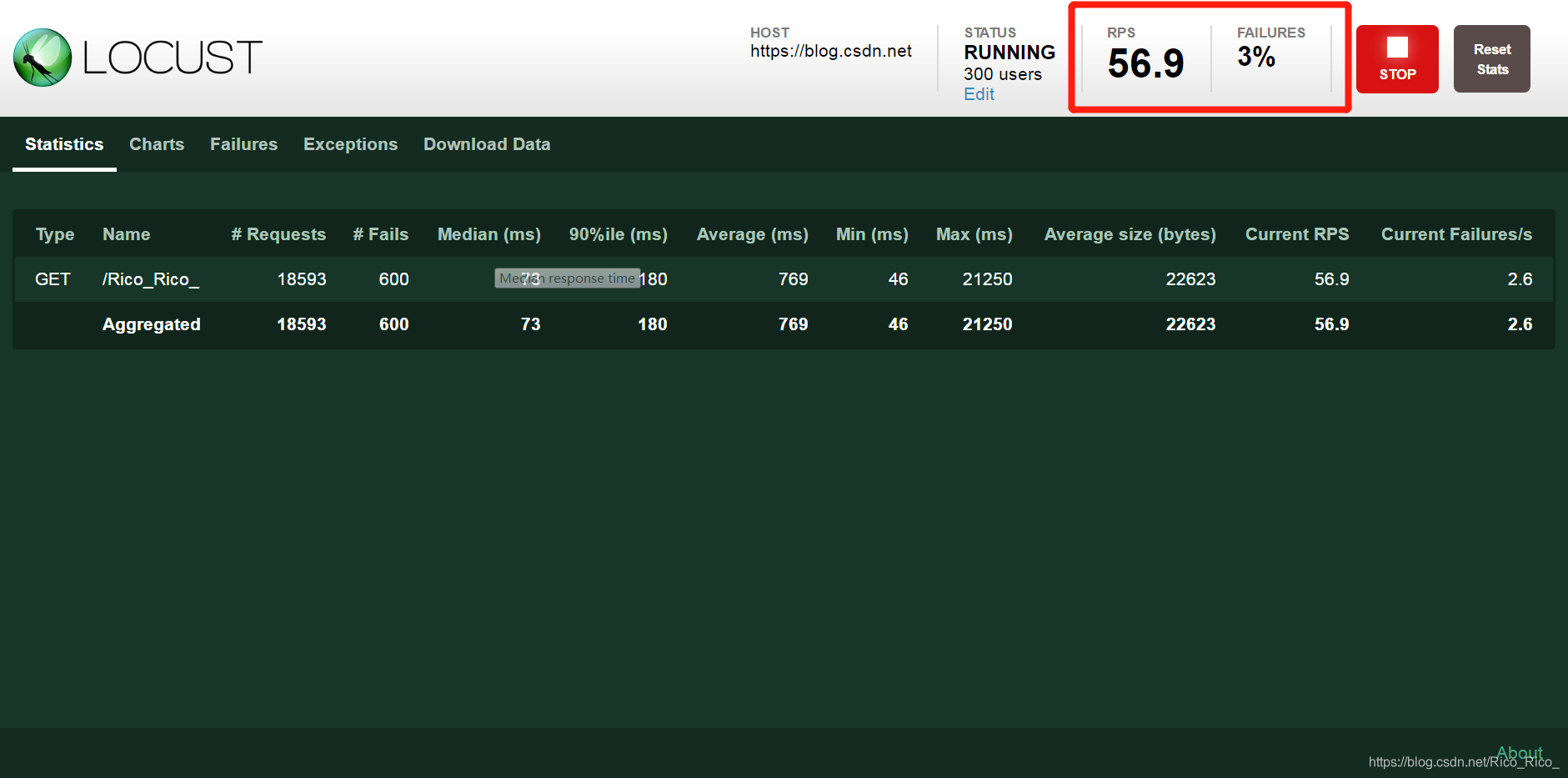This screenshot has width=1568, height=778.
Task: Open the Download Data tab
Action: [x=487, y=144]
